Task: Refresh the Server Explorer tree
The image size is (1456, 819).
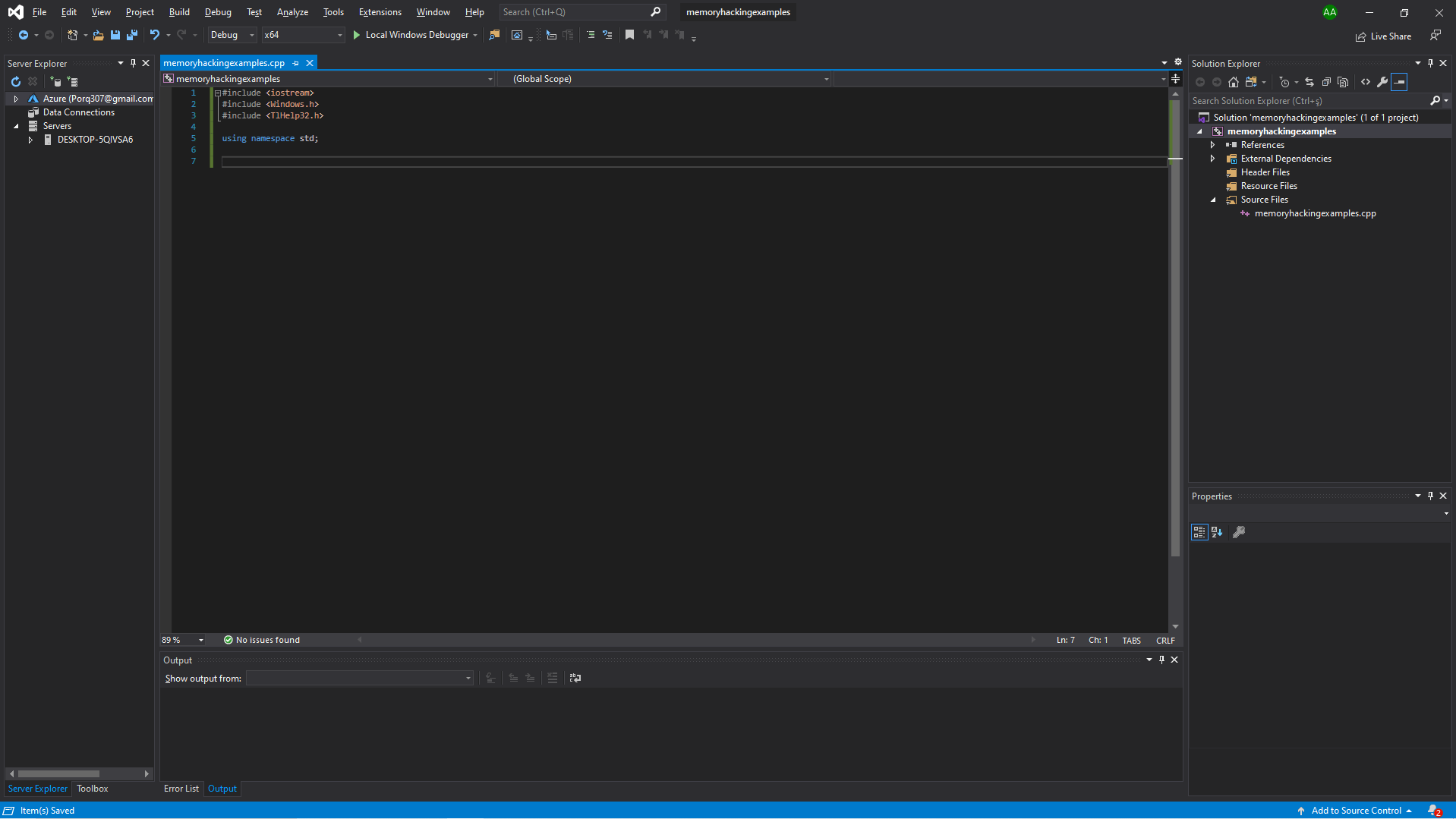Action: pos(16,81)
